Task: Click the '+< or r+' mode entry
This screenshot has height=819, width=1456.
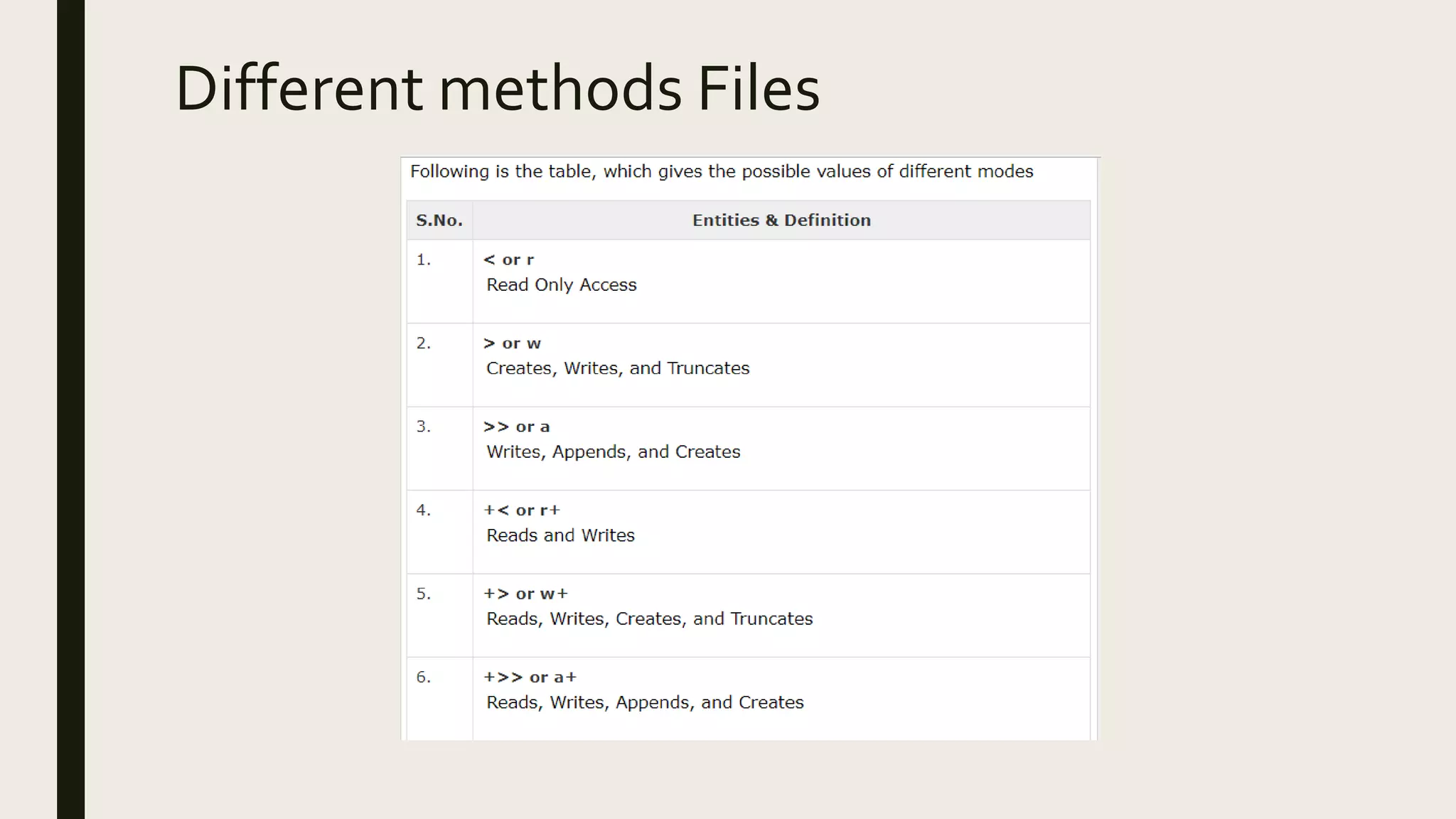Action: coord(522,510)
